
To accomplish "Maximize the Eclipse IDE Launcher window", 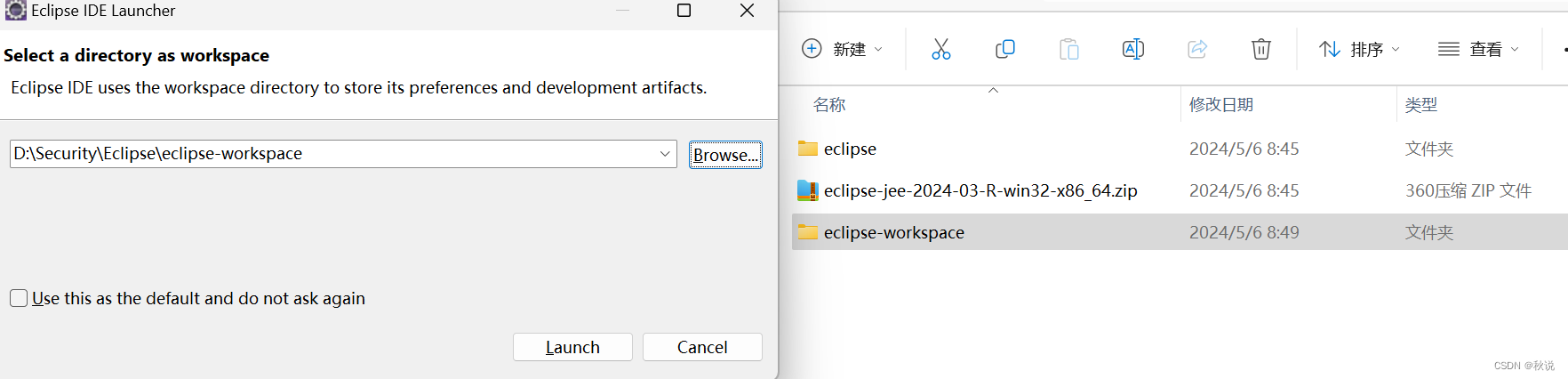I will 684,11.
